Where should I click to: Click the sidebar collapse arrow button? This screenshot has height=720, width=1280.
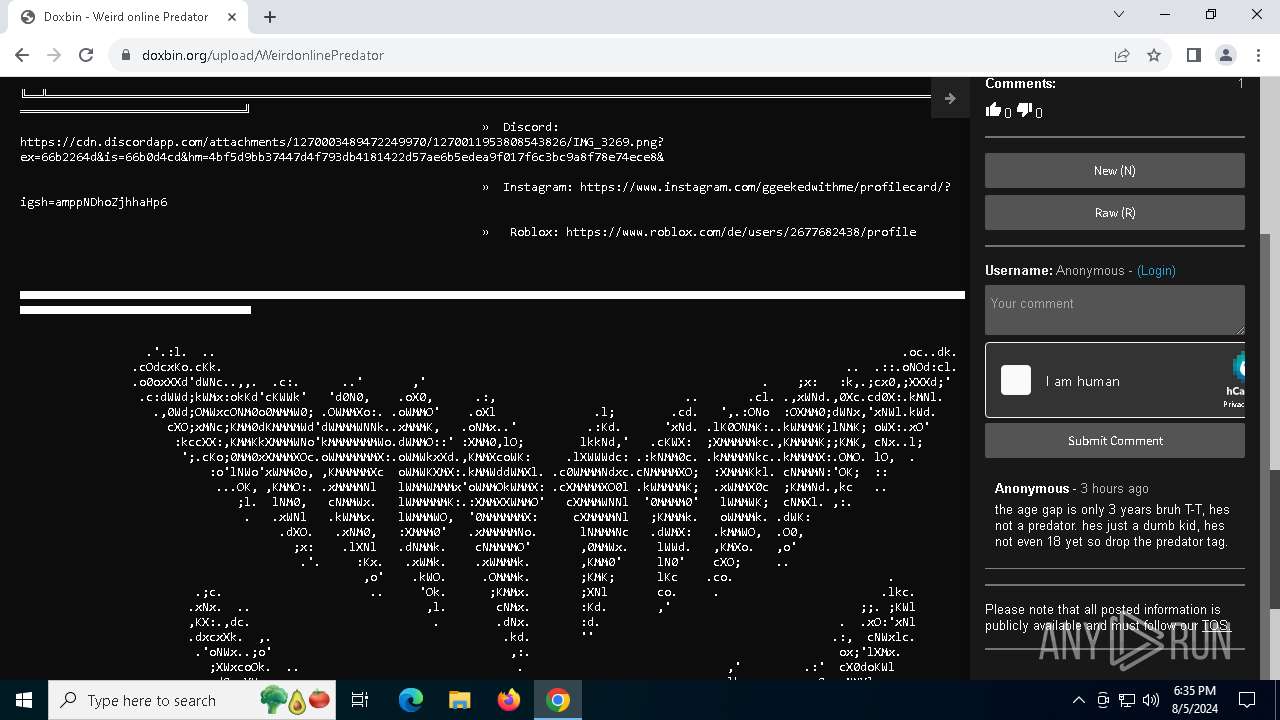[950, 98]
